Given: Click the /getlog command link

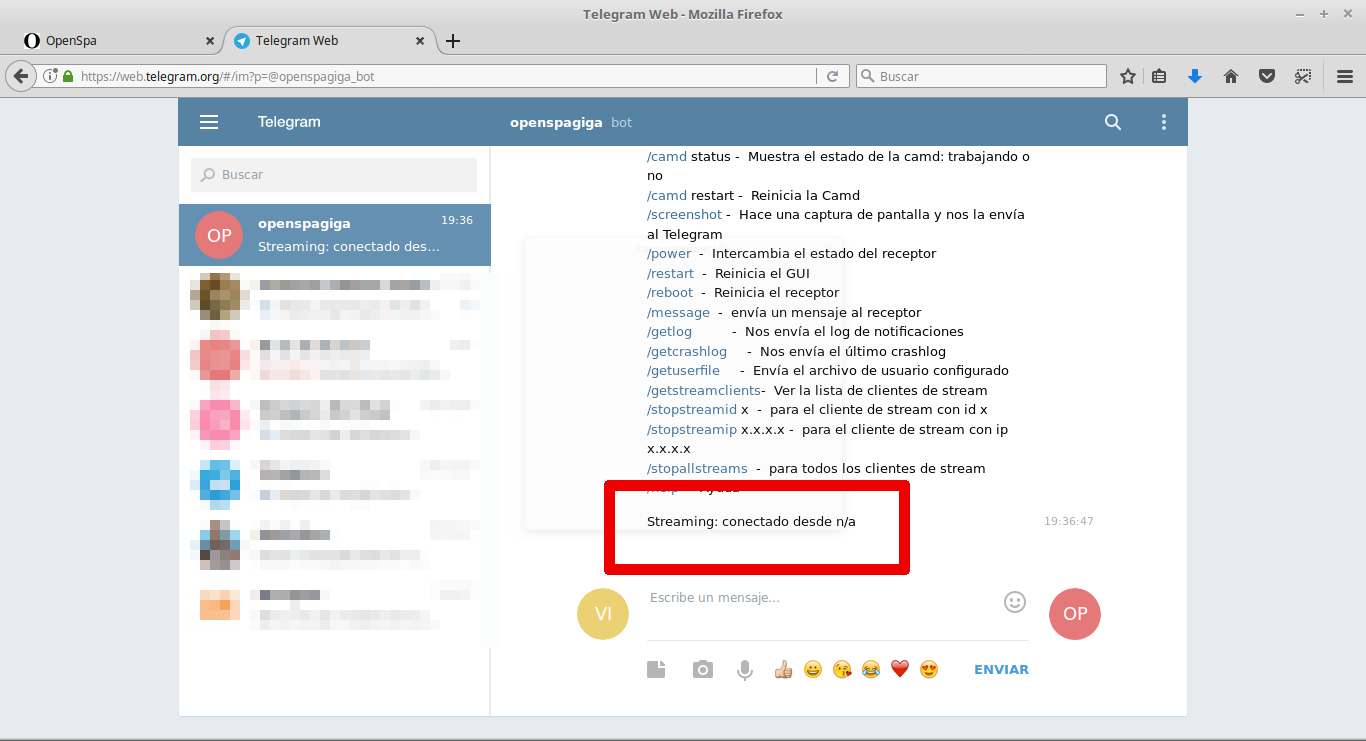Looking at the screenshot, I should pyautogui.click(x=669, y=332).
